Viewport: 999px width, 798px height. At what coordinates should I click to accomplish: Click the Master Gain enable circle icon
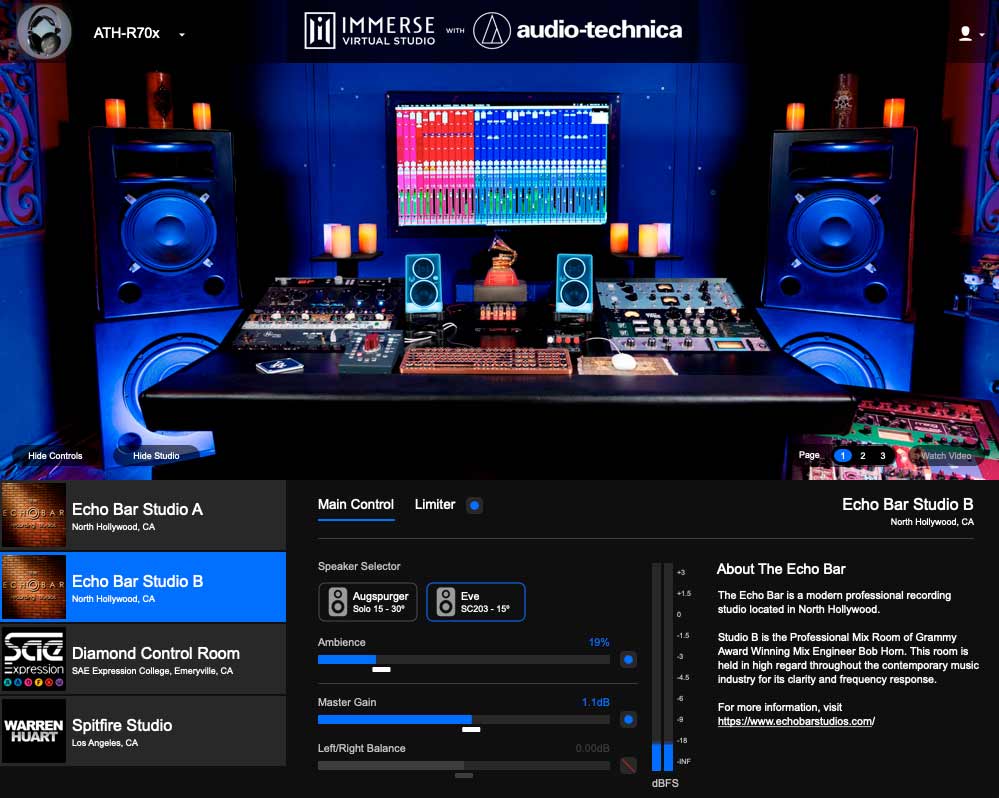pos(629,719)
